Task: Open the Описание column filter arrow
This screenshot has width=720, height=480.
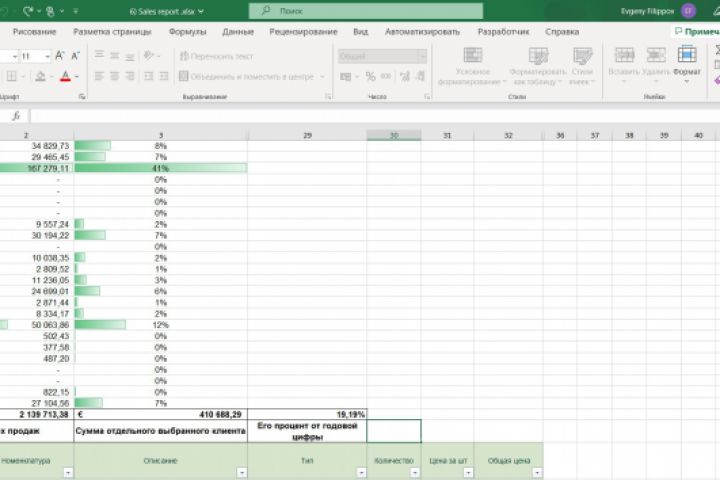Action: click(242, 472)
